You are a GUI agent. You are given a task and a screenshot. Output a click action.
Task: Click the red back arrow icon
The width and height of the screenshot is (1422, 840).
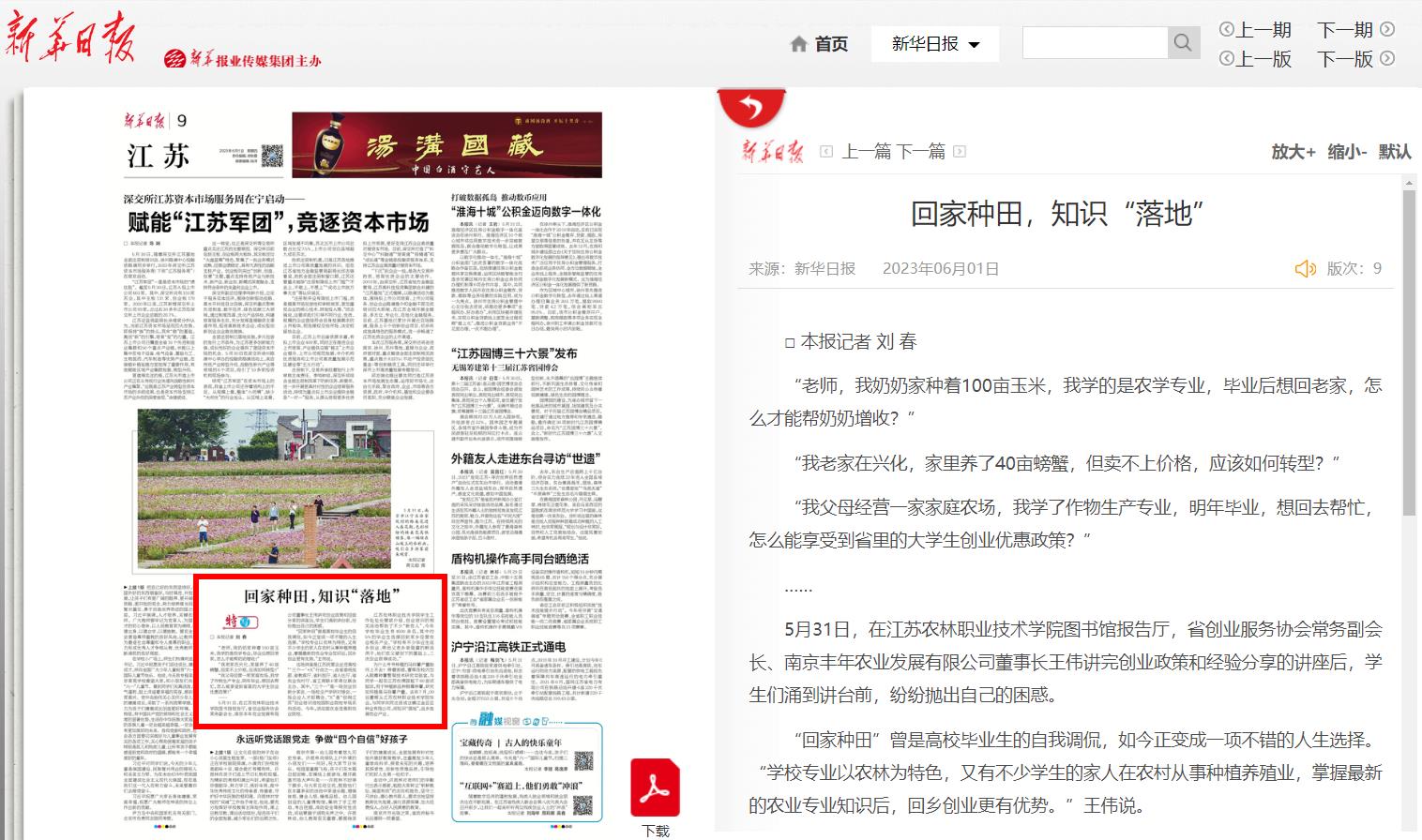coord(750,109)
